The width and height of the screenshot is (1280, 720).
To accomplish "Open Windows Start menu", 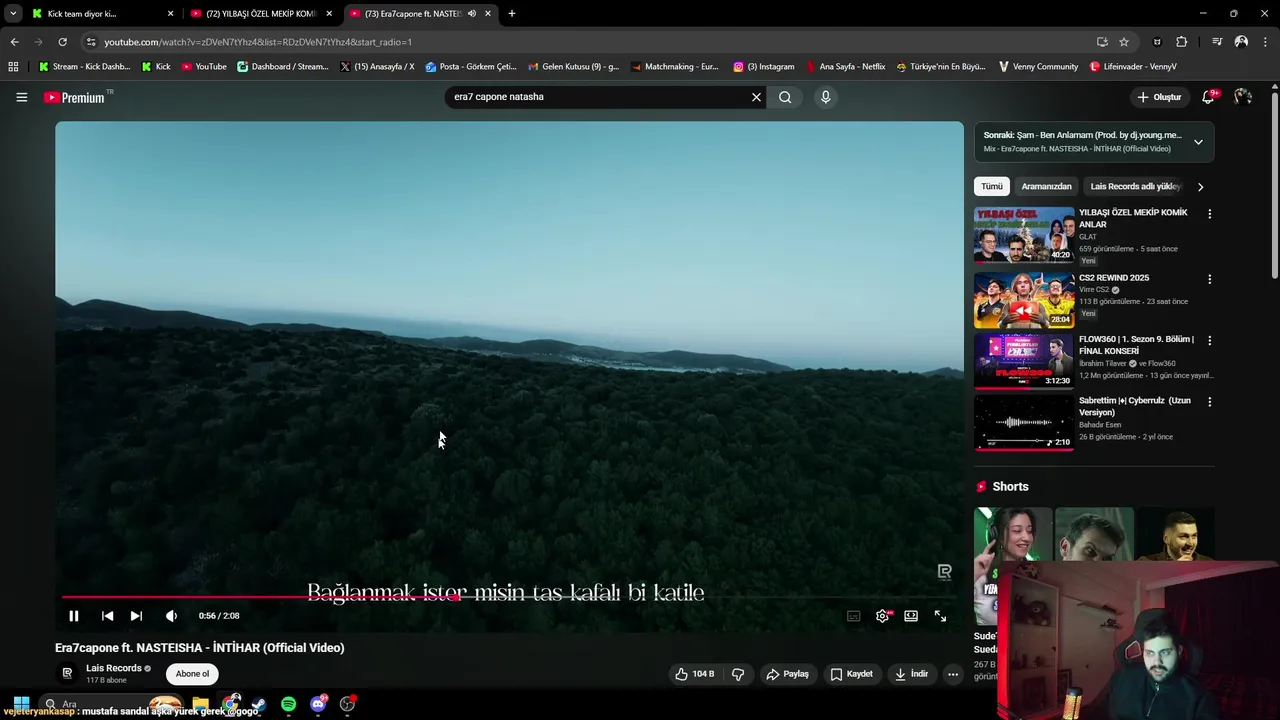I will click(21, 704).
